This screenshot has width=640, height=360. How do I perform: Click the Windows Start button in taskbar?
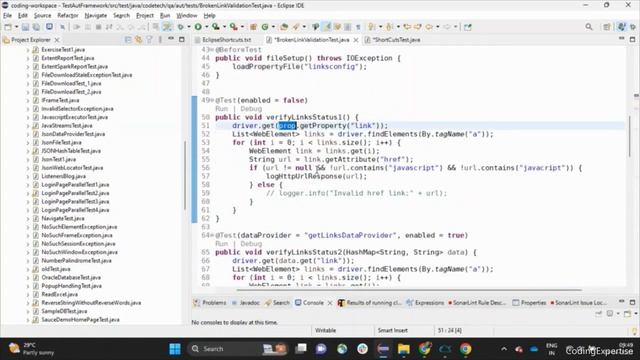point(175,349)
